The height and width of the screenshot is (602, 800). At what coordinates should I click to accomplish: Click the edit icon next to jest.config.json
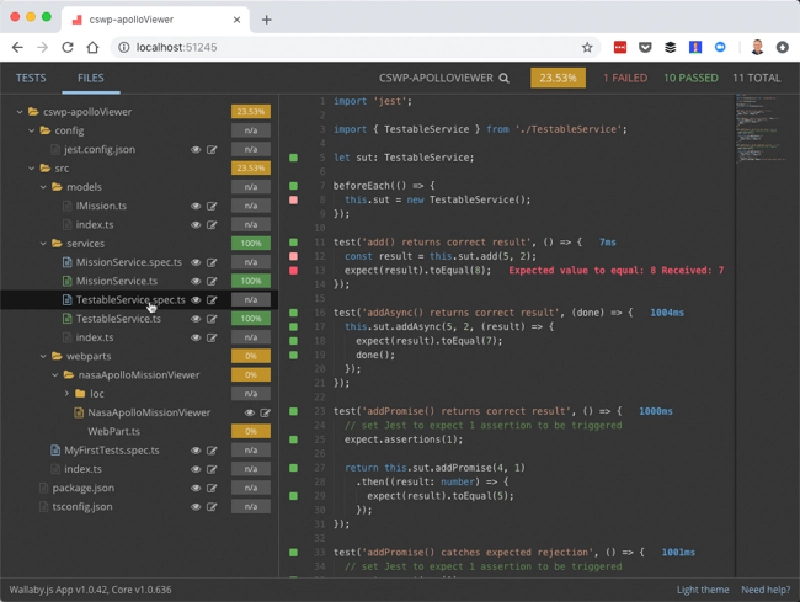214,149
